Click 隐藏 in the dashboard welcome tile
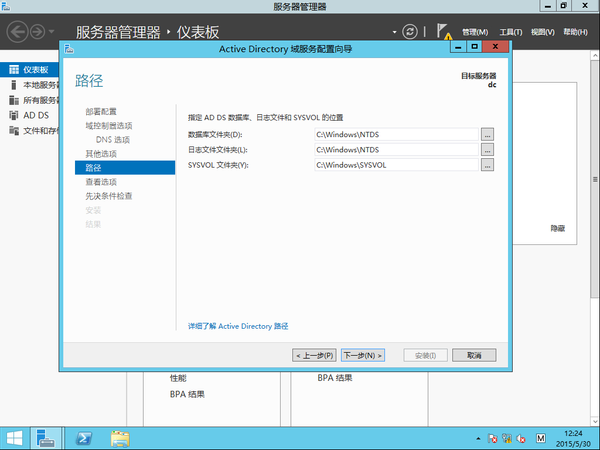The width and height of the screenshot is (600, 450). [558, 228]
